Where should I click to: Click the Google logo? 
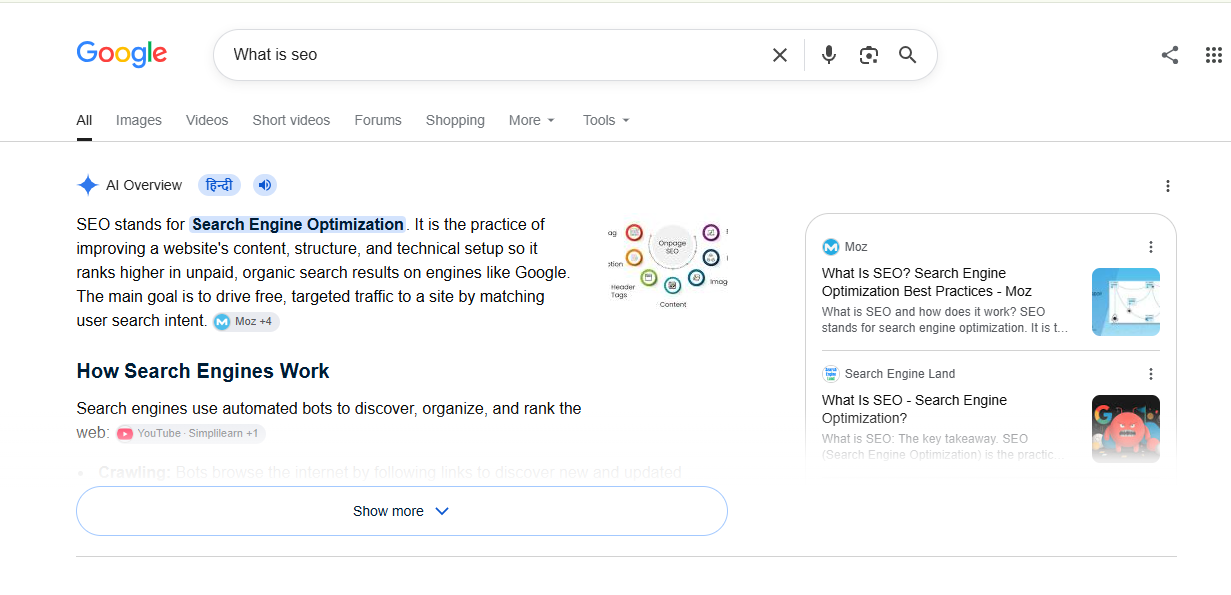(121, 54)
